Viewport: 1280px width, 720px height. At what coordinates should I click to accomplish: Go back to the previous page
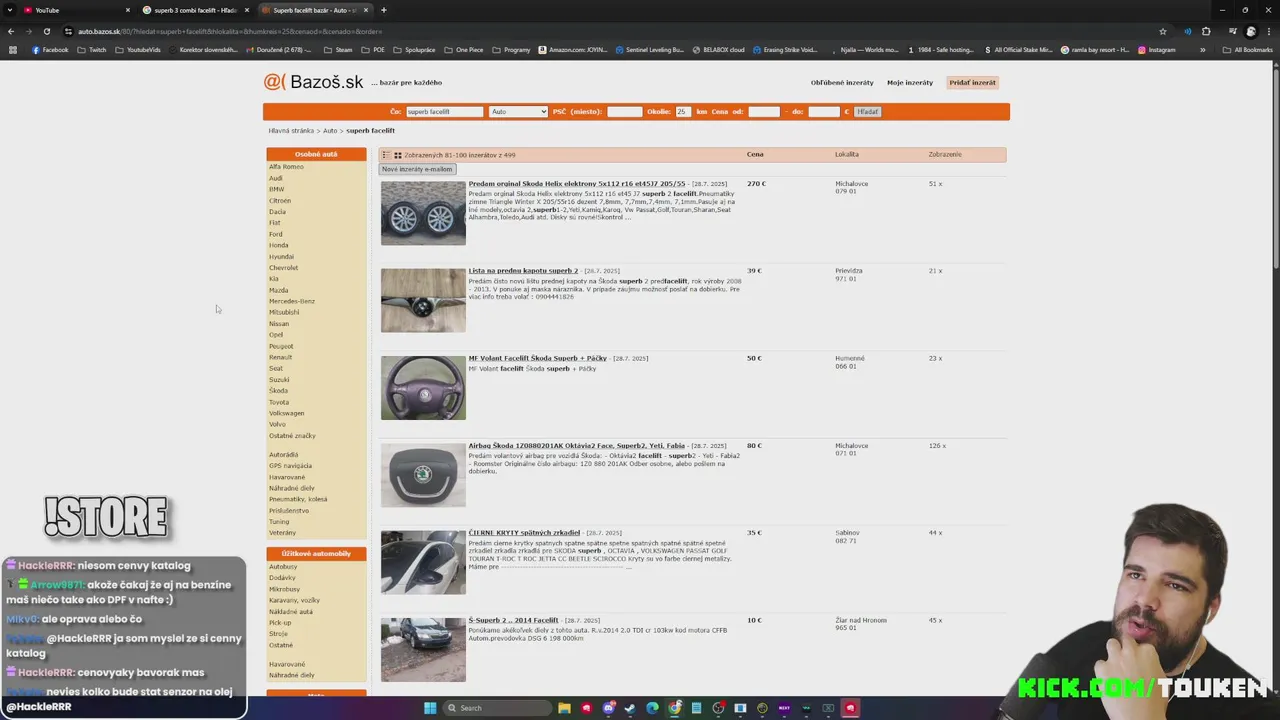coord(11,31)
